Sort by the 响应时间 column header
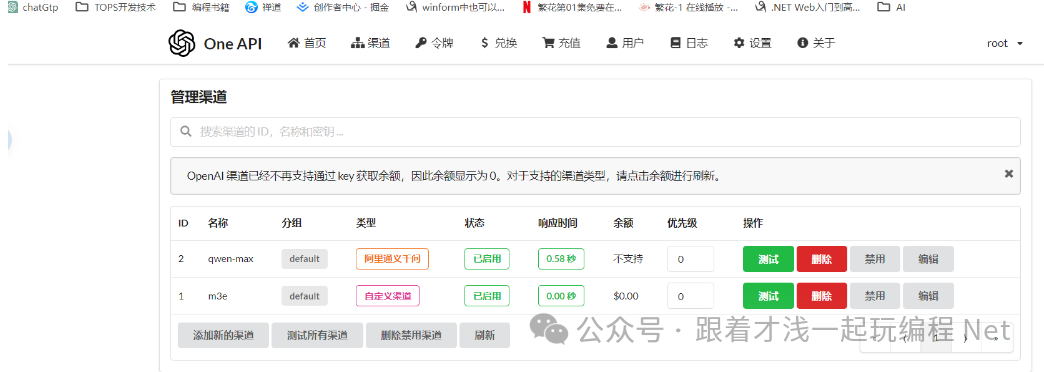1044x372 pixels. point(558,223)
